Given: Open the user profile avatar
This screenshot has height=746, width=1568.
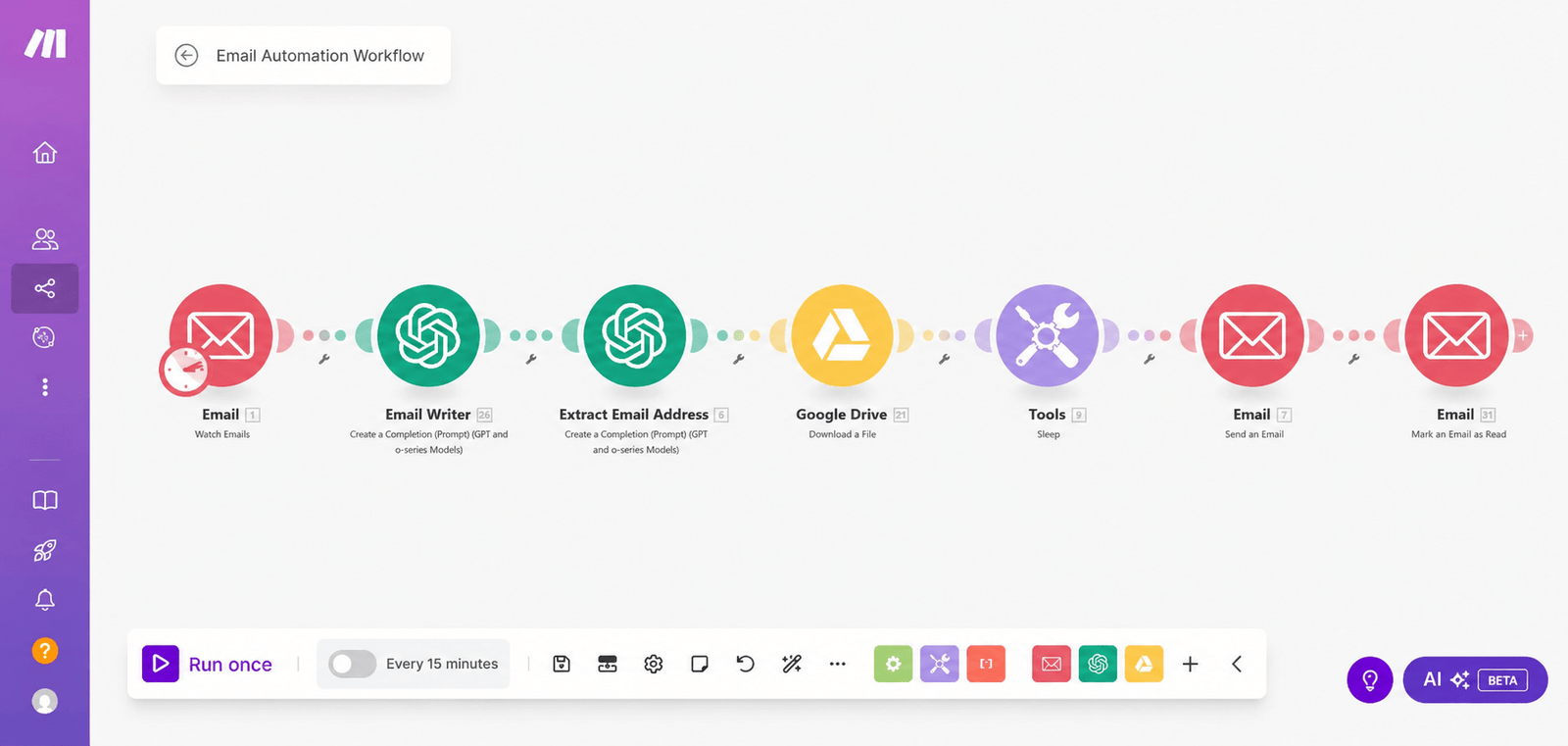Looking at the screenshot, I should [45, 701].
